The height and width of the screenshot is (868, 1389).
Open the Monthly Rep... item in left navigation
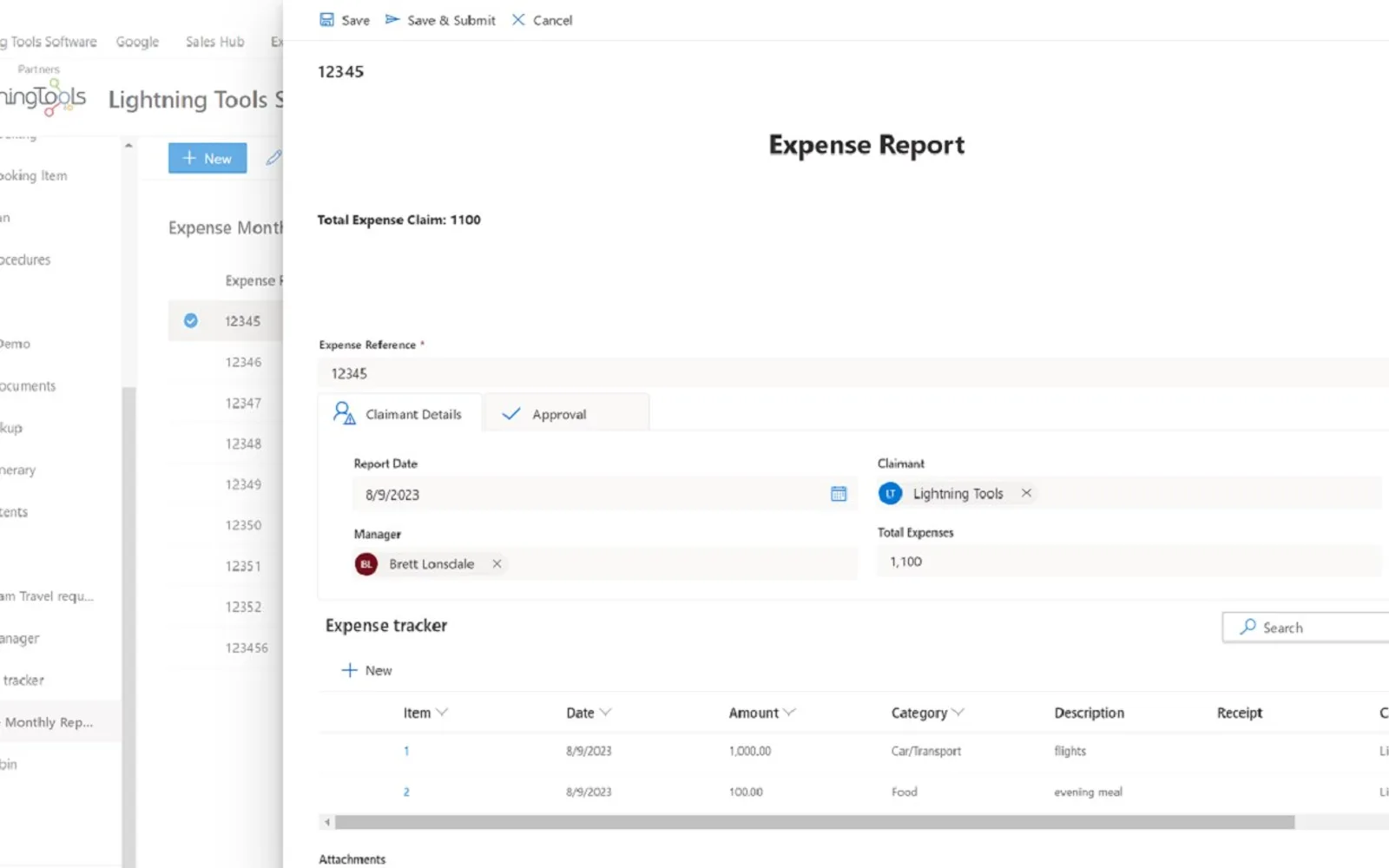click(49, 722)
